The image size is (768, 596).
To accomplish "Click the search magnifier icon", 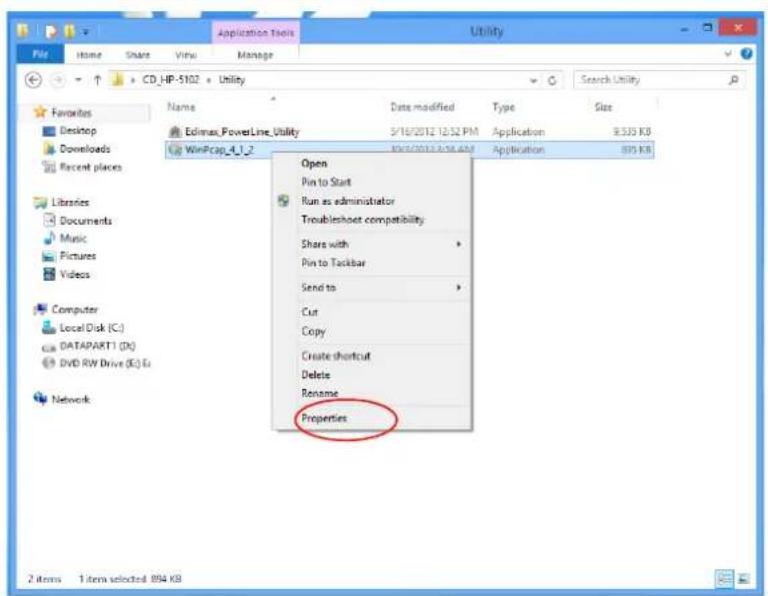I will click(734, 80).
